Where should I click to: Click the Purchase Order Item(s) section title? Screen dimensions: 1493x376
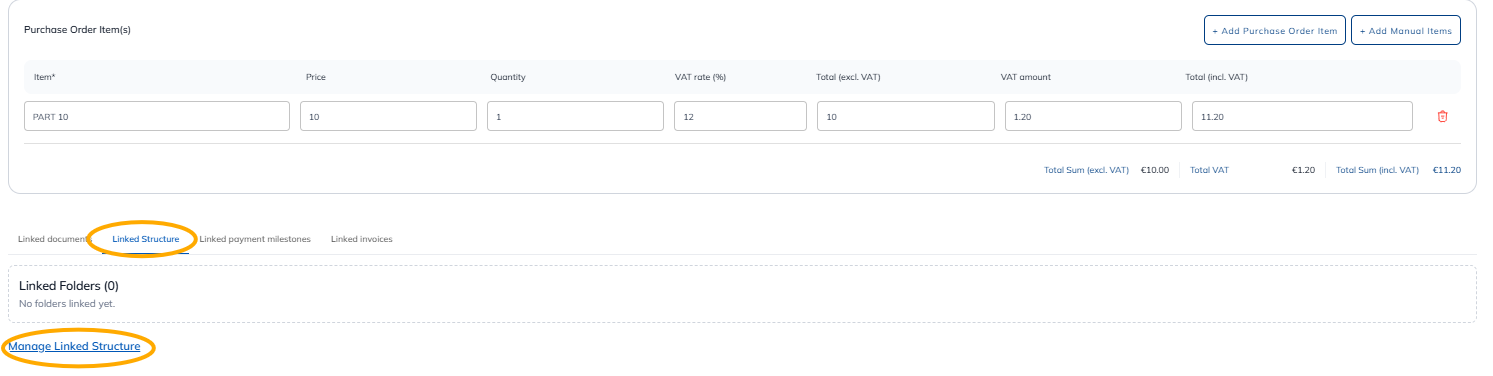coord(77,30)
